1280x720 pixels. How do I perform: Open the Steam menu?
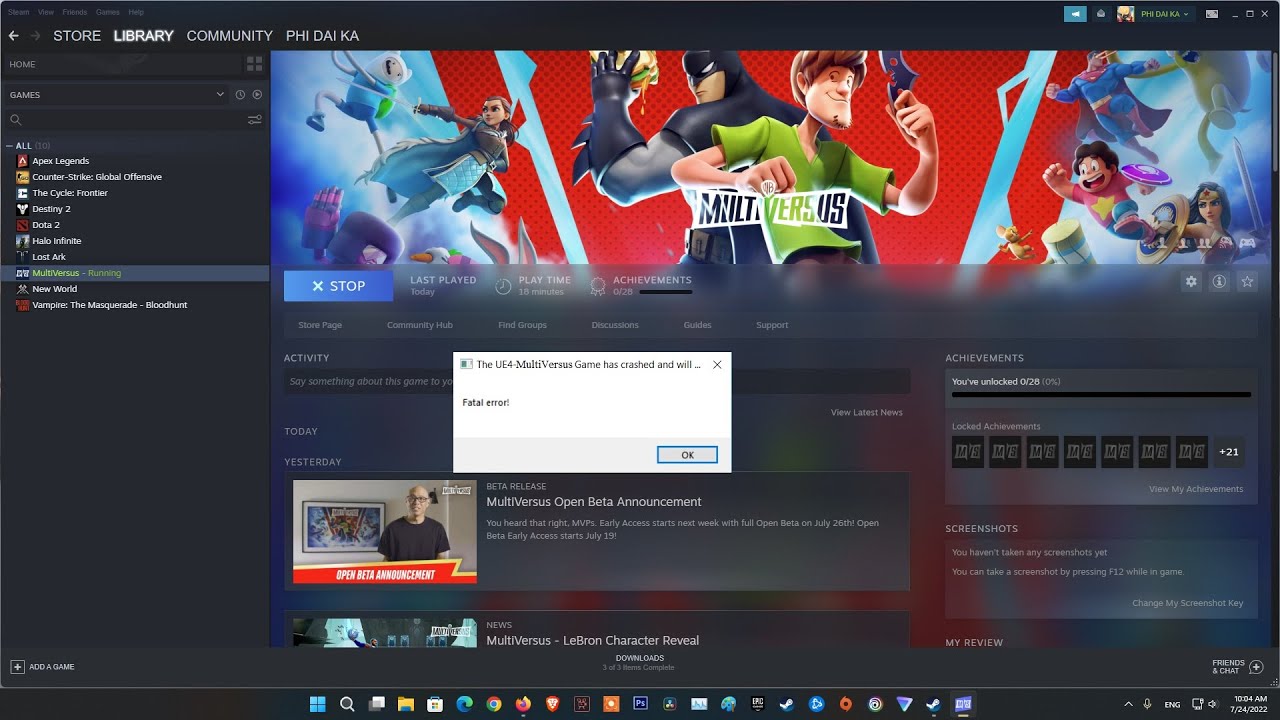tap(18, 12)
